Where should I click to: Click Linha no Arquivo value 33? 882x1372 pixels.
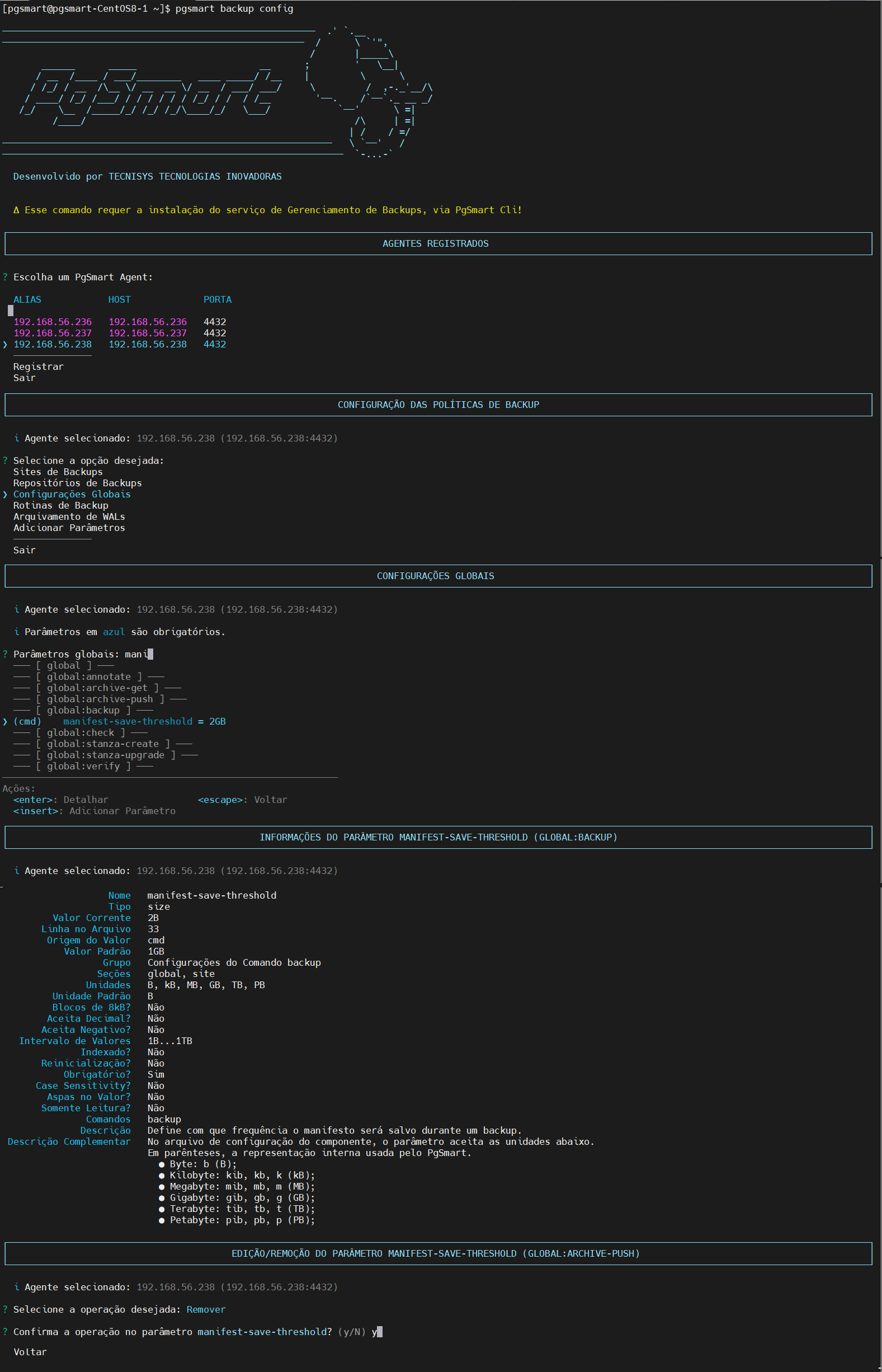tap(153, 929)
